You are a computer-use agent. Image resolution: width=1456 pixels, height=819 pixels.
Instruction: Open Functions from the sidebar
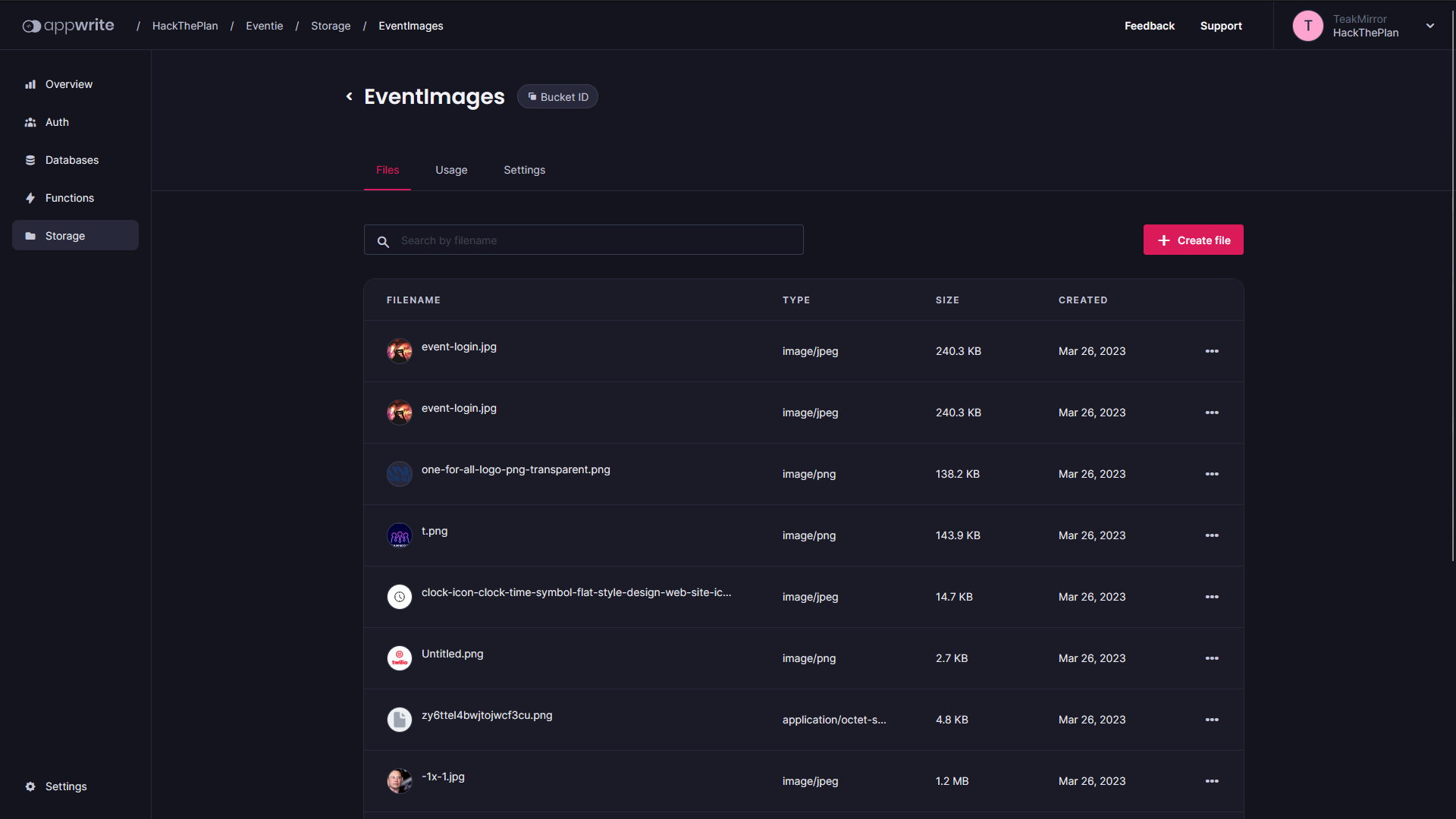point(69,198)
